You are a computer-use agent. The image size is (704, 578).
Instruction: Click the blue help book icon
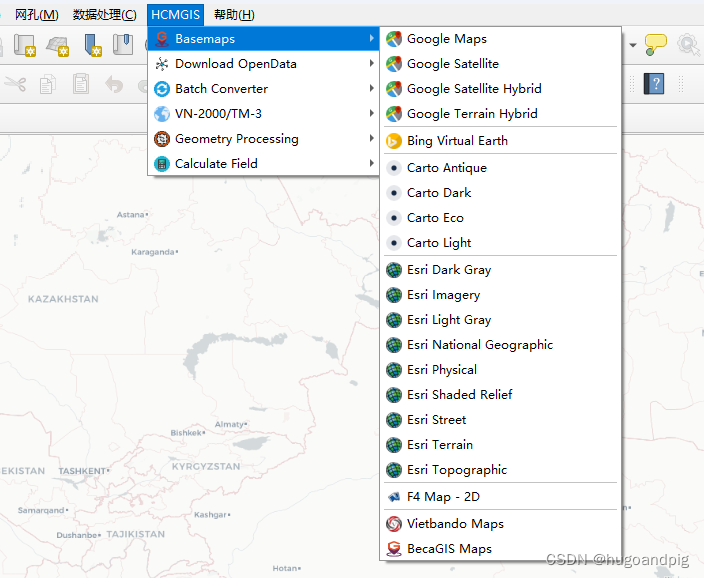pyautogui.click(x=654, y=84)
